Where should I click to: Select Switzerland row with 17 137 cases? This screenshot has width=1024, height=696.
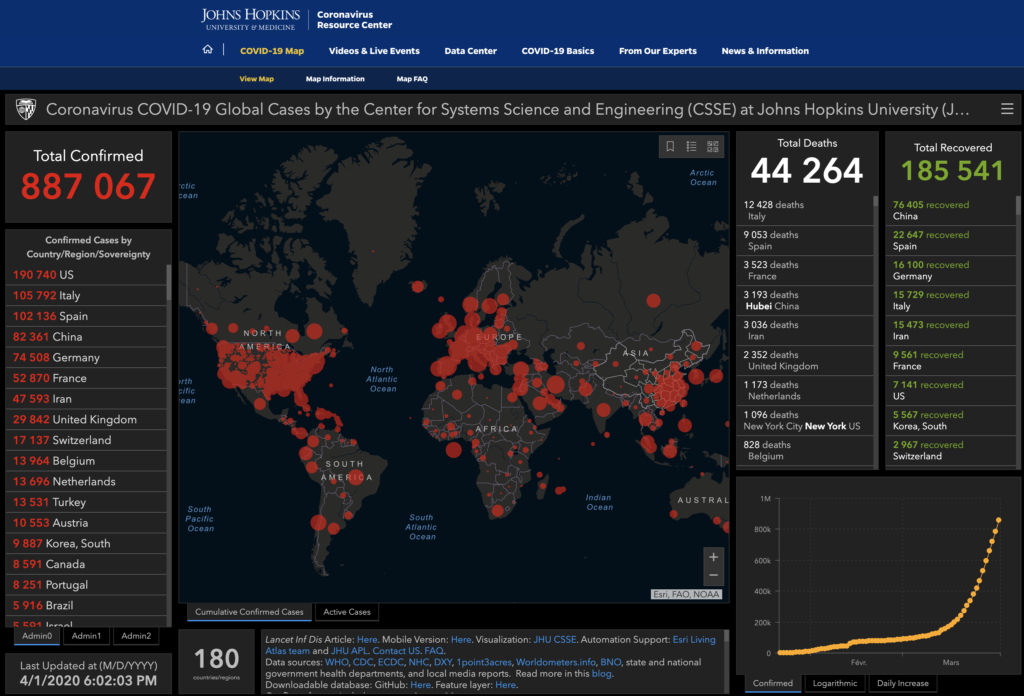(86, 440)
